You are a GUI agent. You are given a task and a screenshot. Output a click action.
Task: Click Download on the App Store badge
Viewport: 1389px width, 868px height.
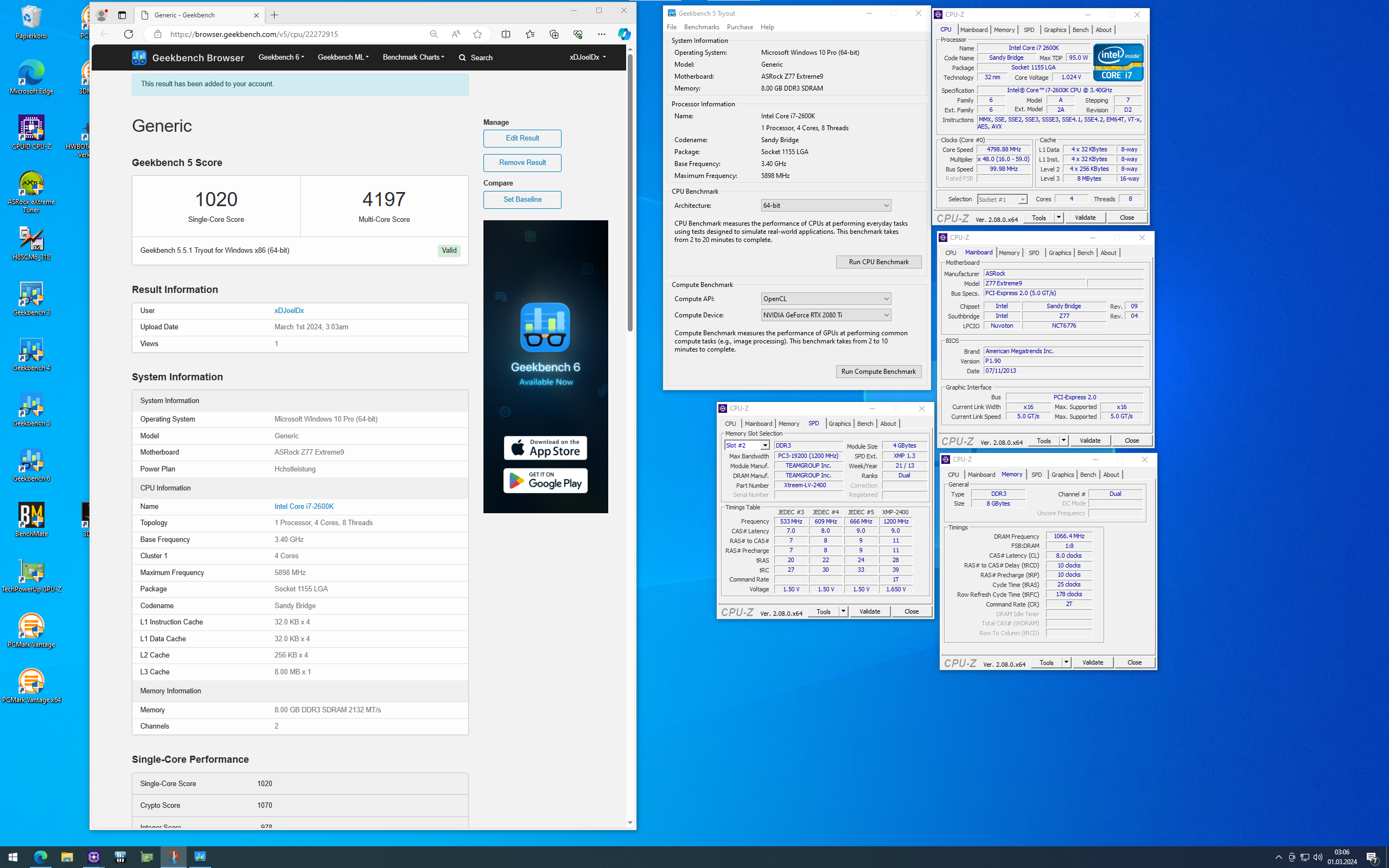coord(545,448)
